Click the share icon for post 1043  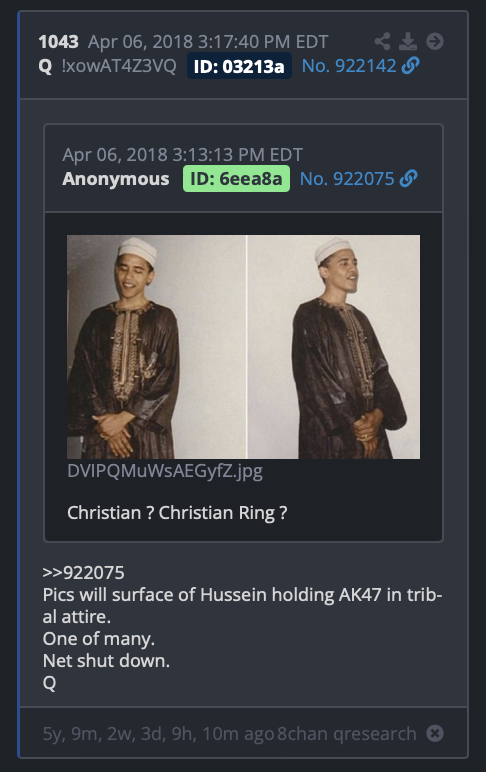[382, 41]
